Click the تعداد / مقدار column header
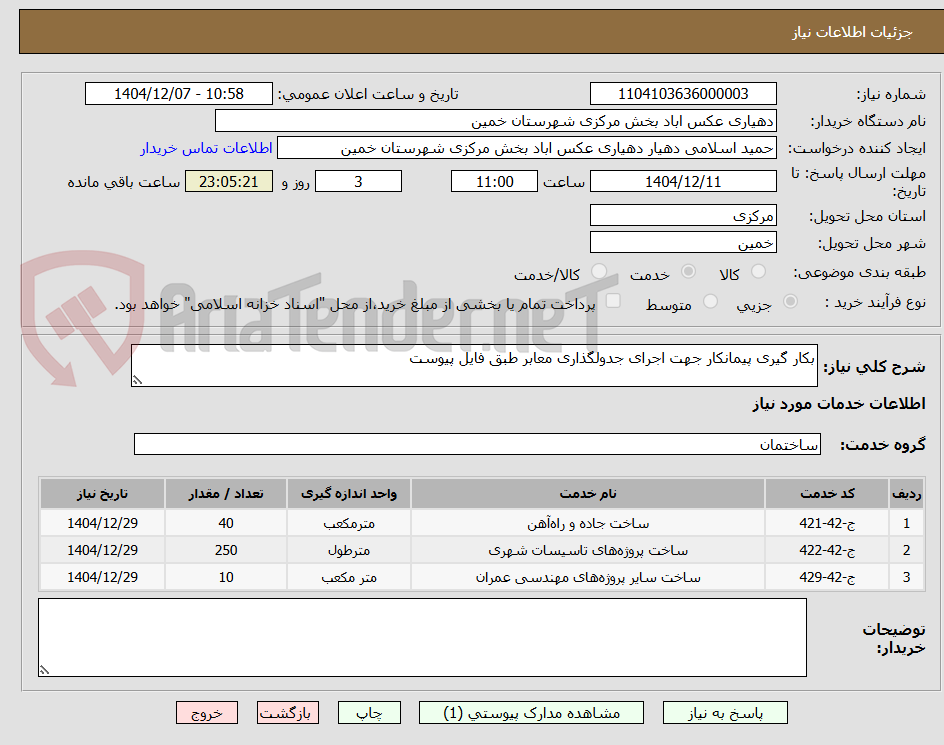 pos(226,494)
